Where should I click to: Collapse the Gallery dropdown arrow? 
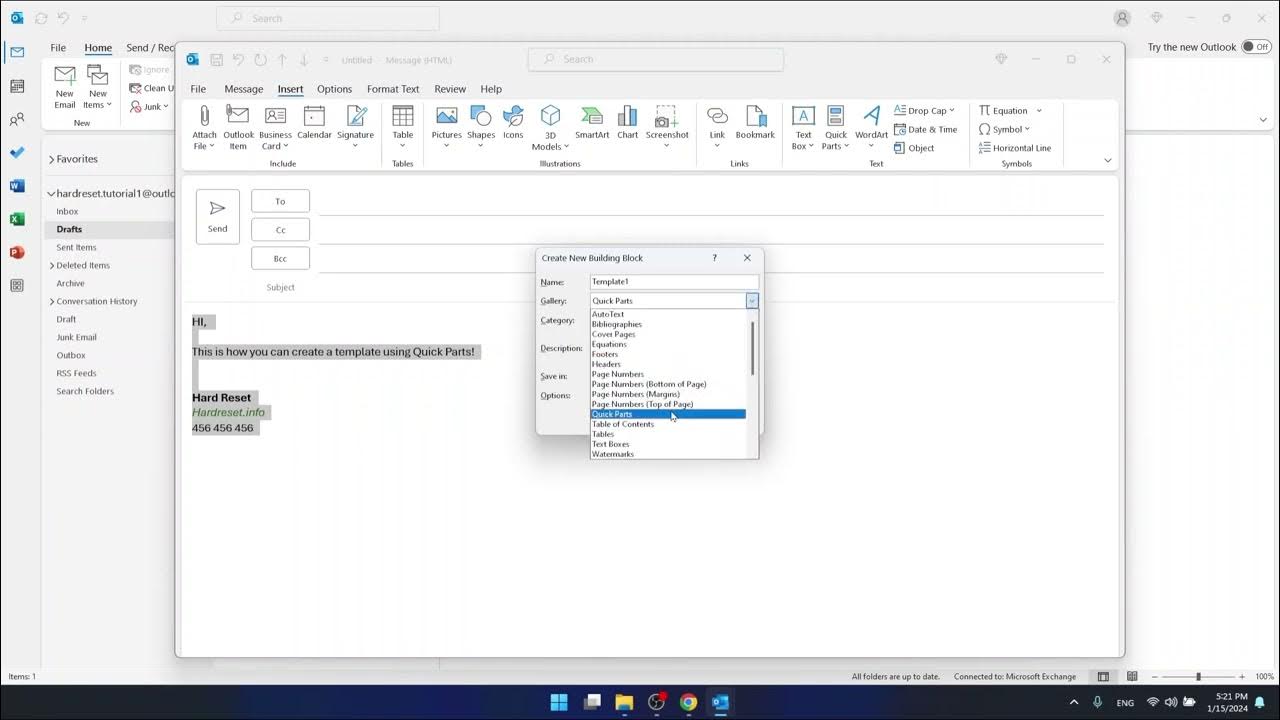(x=752, y=301)
